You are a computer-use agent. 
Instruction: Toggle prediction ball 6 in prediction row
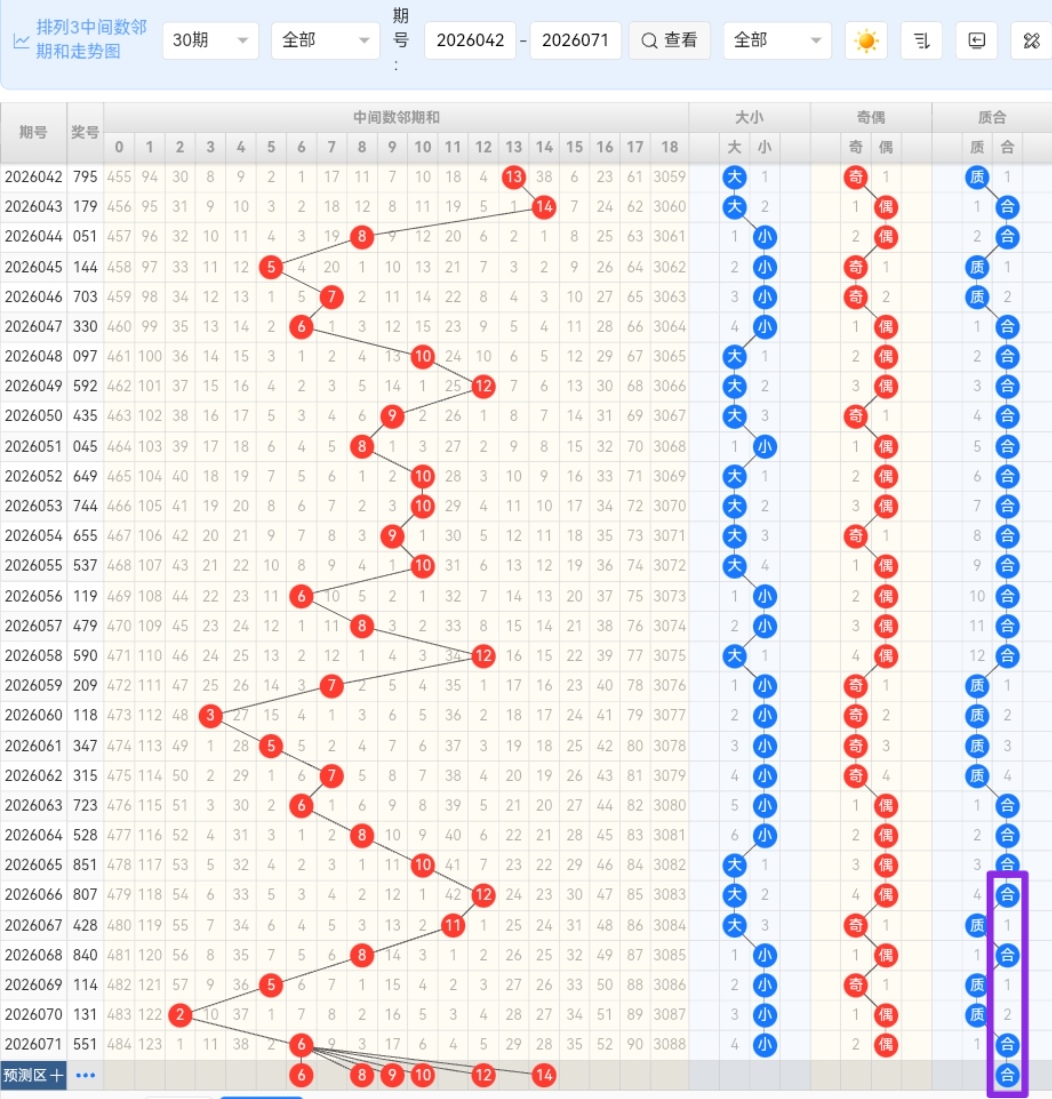[301, 1075]
